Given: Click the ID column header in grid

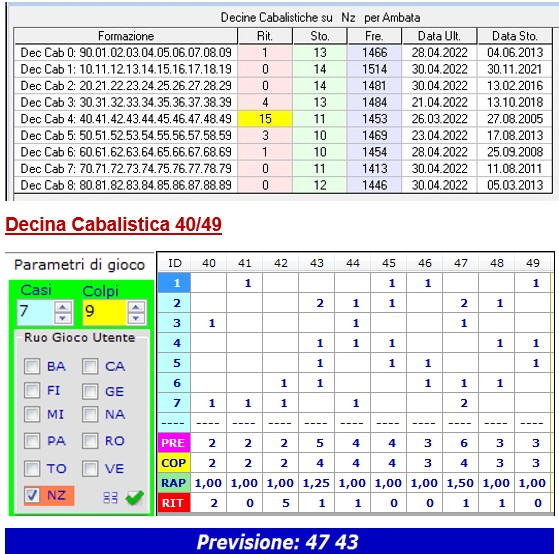Looking at the screenshot, I should tap(174, 263).
